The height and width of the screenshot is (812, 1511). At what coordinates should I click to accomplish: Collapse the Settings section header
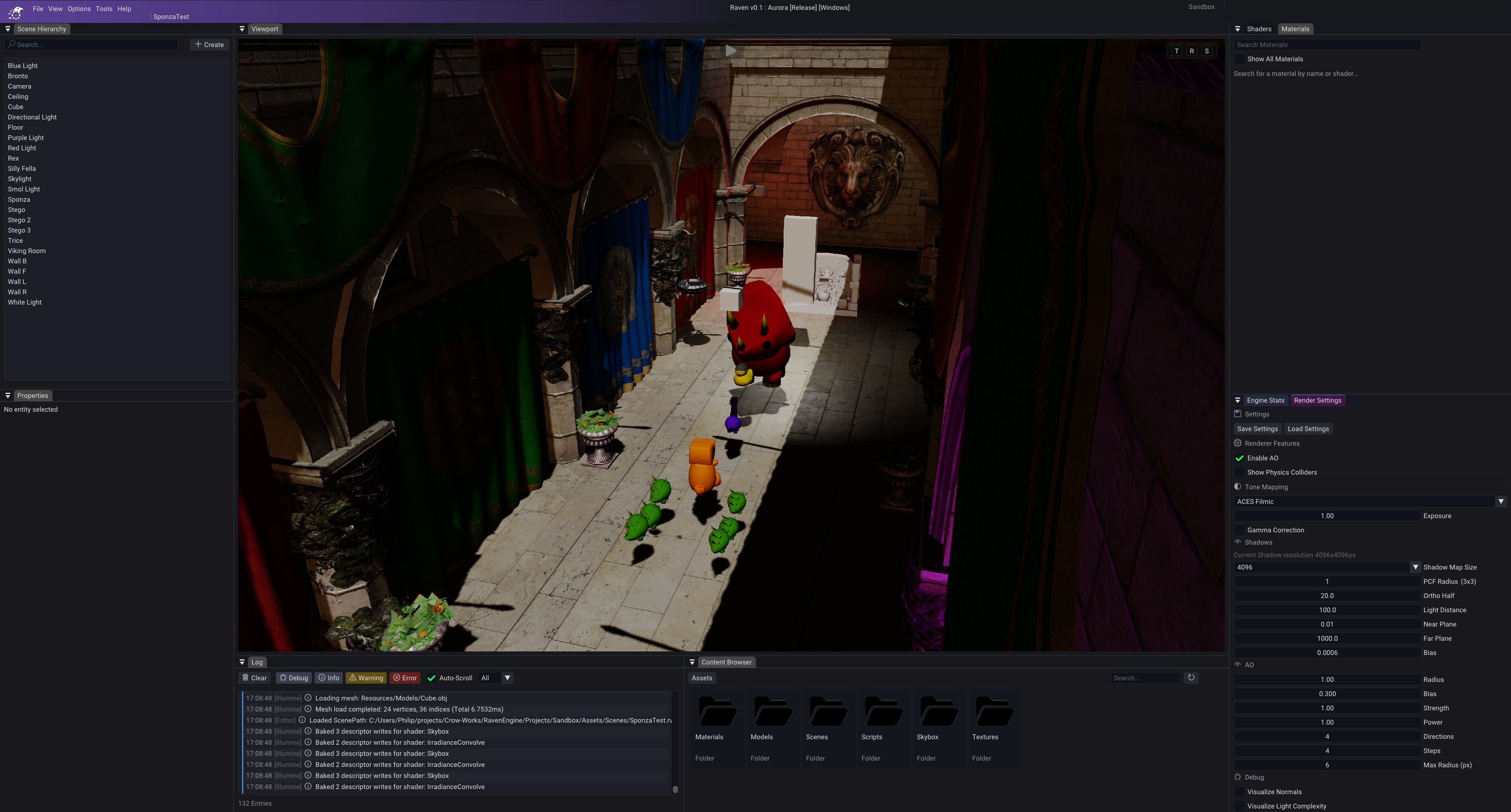pos(1252,414)
